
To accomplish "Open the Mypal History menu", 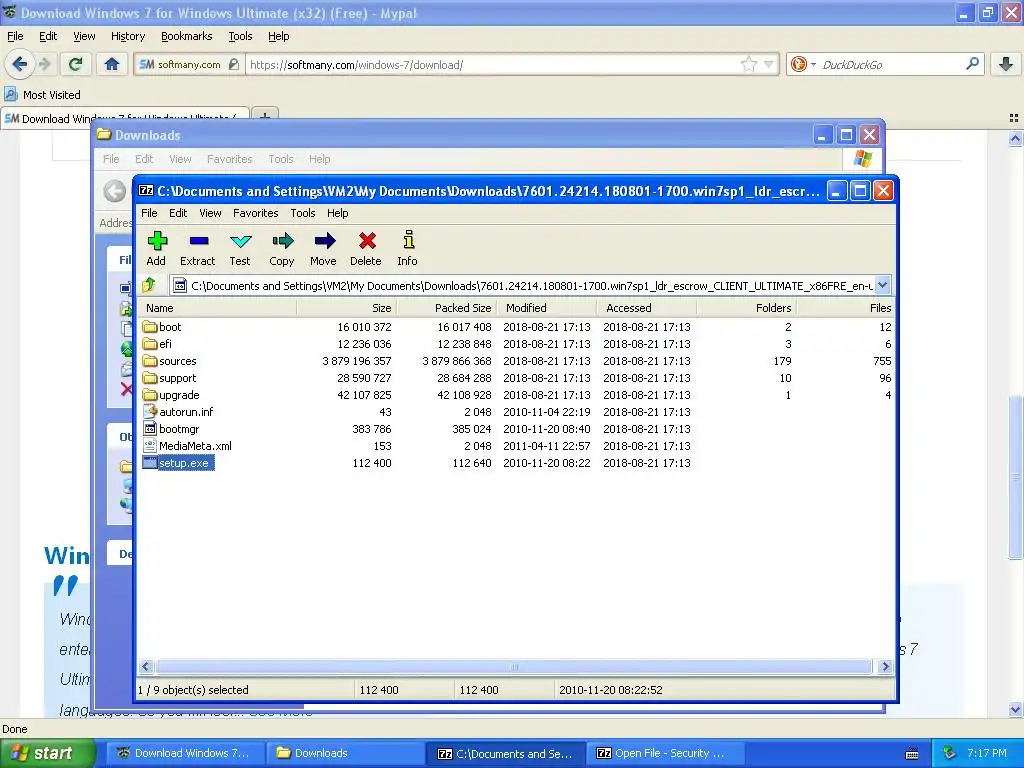I will click(x=128, y=36).
